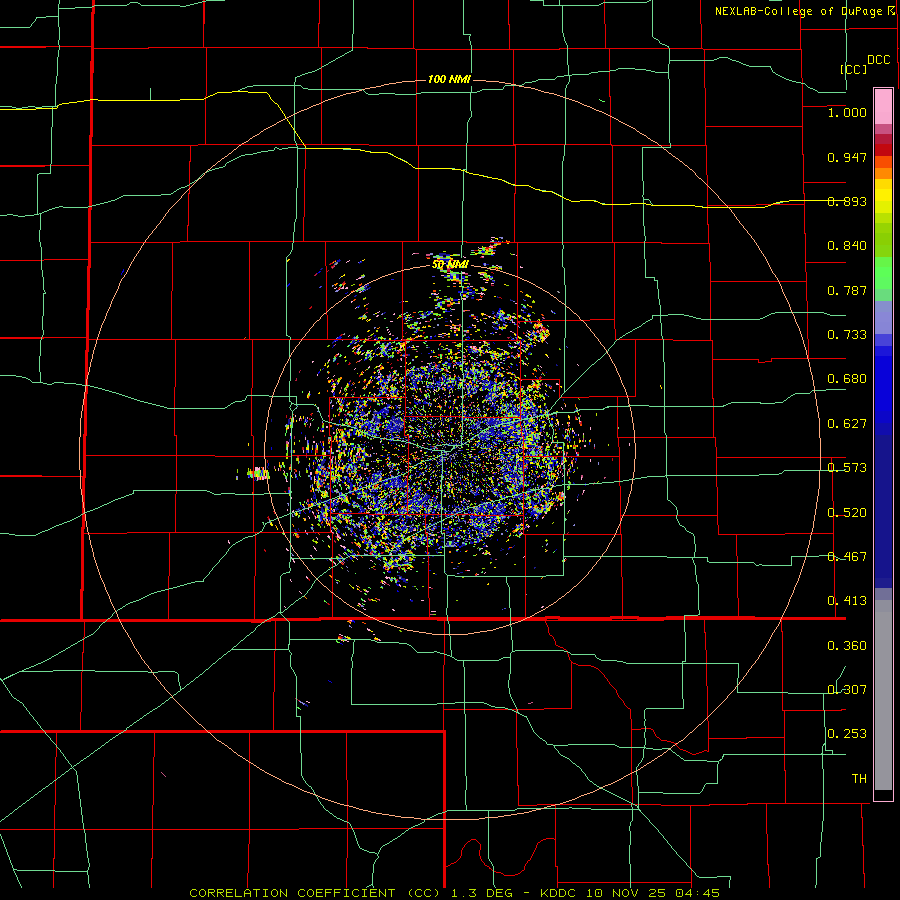The height and width of the screenshot is (900, 900).
Task: Click the gray segment of the color bar
Action: 883,695
